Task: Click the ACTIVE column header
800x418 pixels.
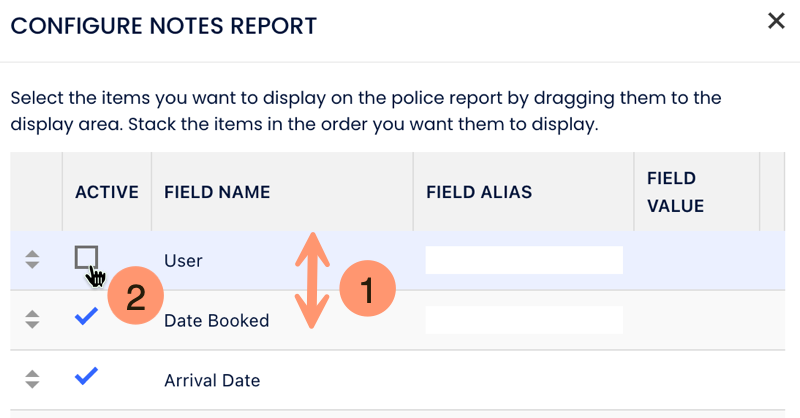Action: [106, 192]
